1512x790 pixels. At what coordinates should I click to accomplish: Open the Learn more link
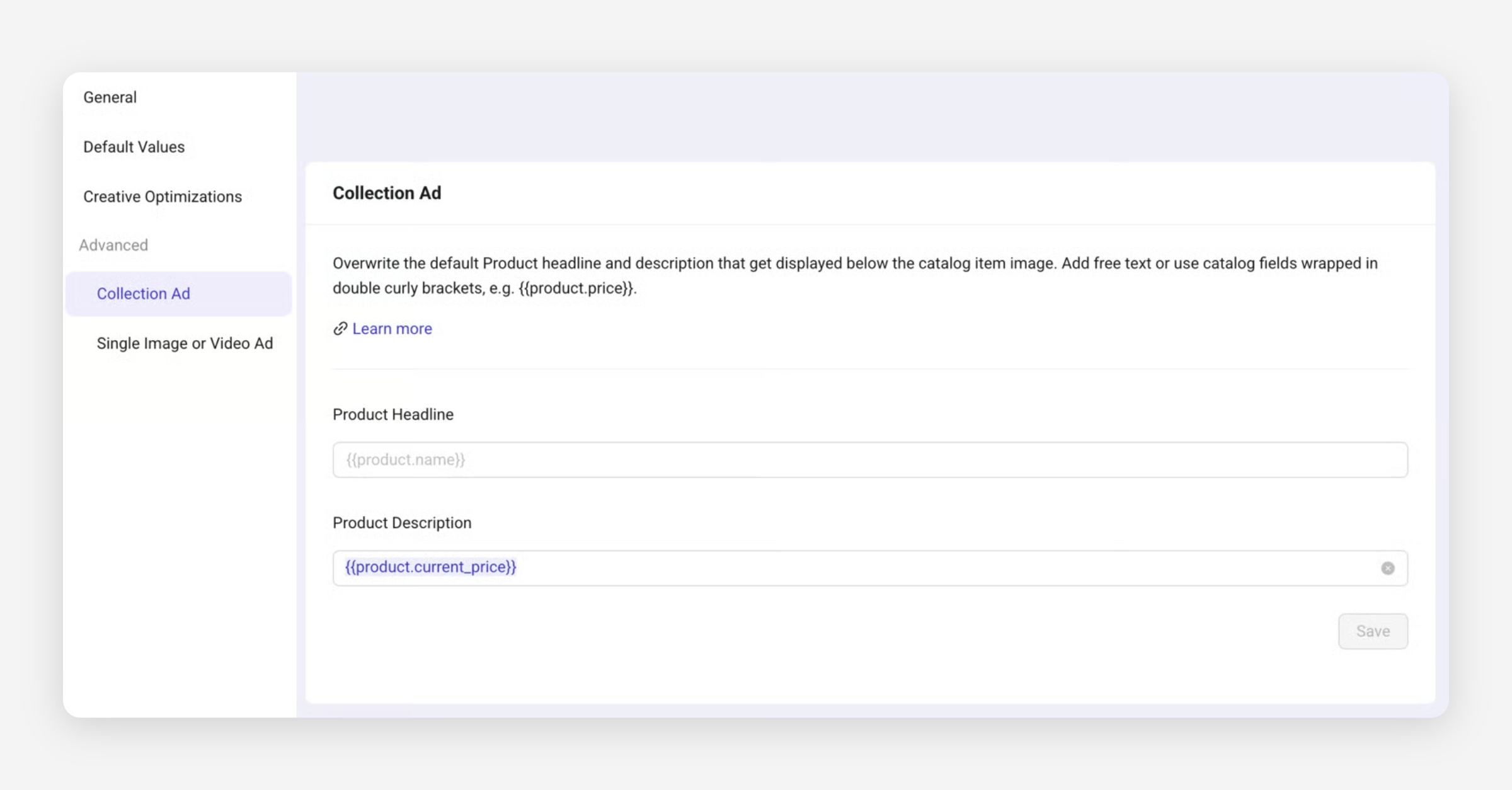point(392,329)
